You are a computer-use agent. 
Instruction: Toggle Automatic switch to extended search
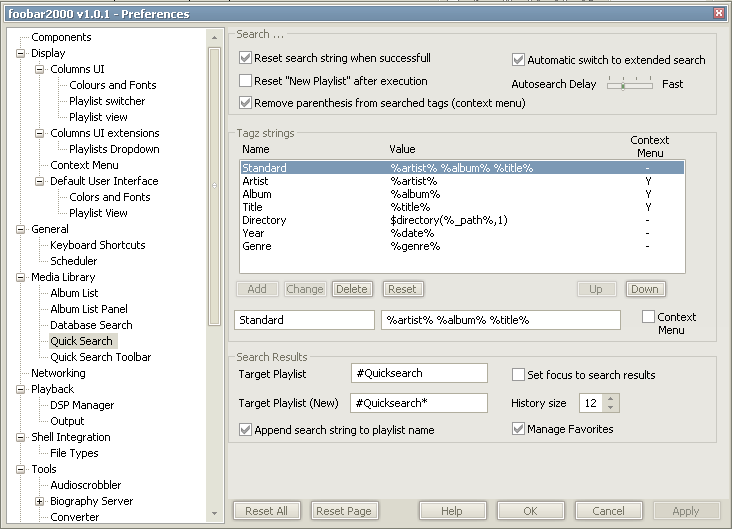519,60
